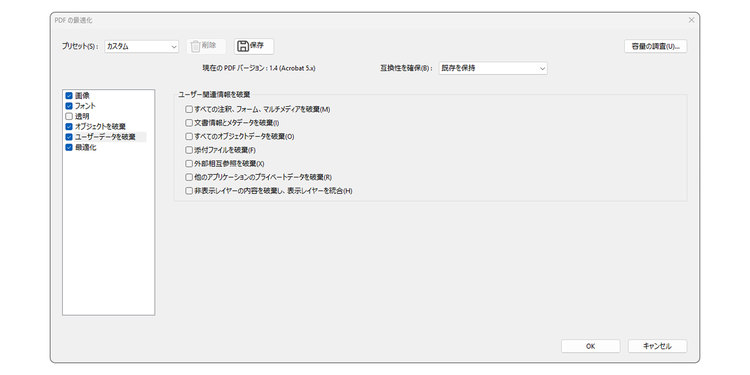Uncheck the オブジェクトを破棄 panel checkbox

pos(69,127)
